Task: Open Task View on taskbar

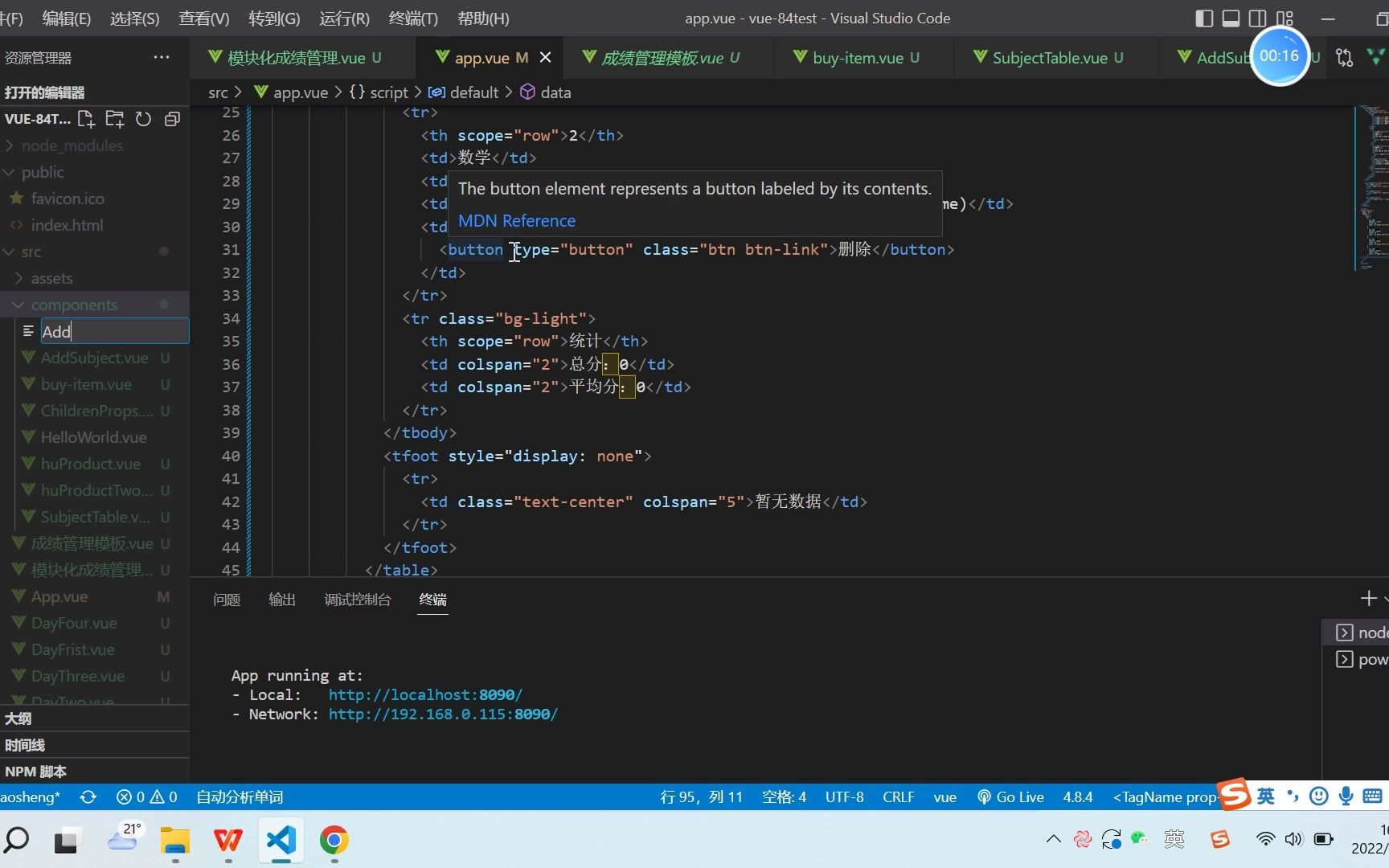Action: [x=69, y=840]
